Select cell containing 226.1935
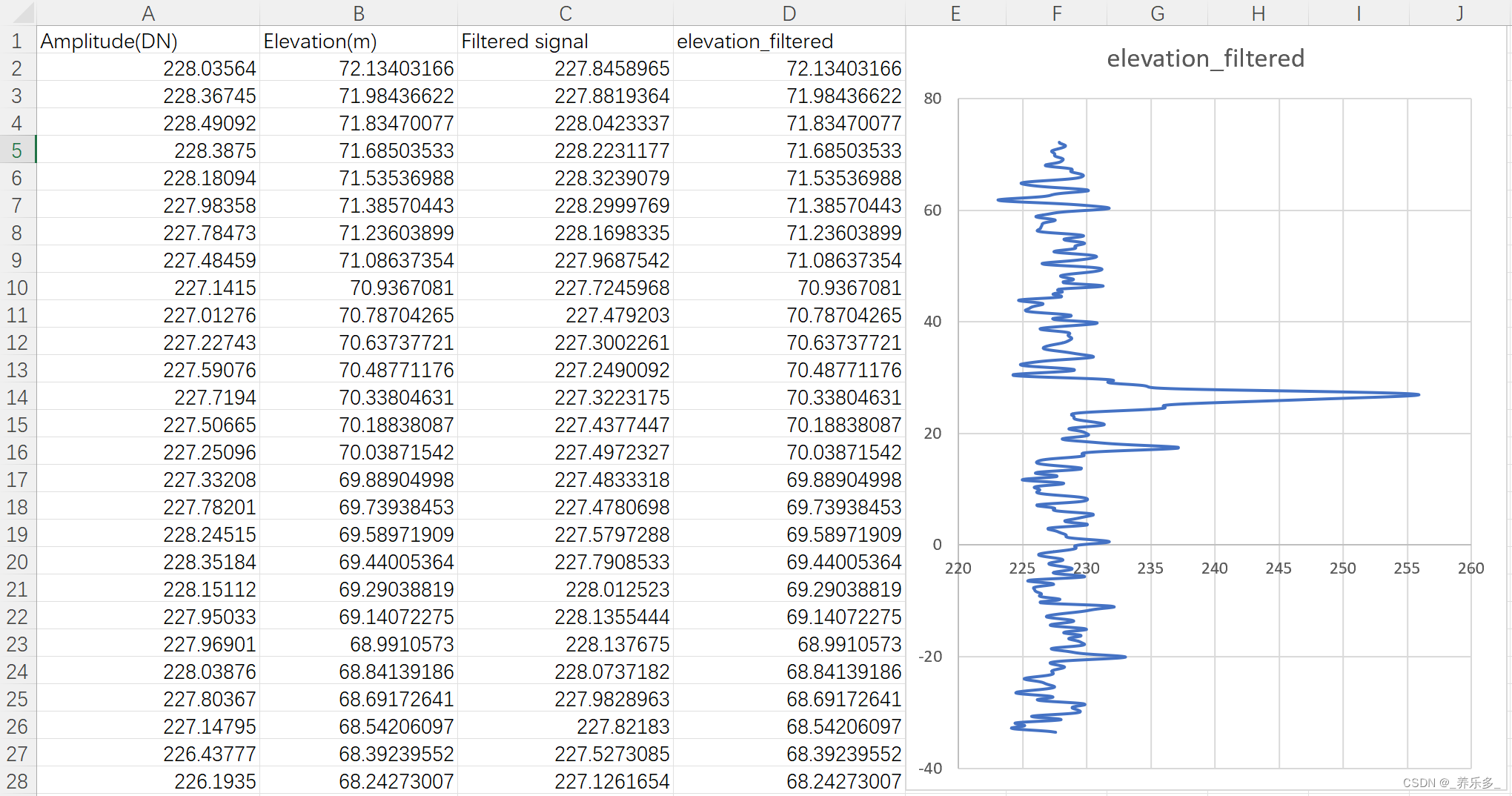 (148, 781)
